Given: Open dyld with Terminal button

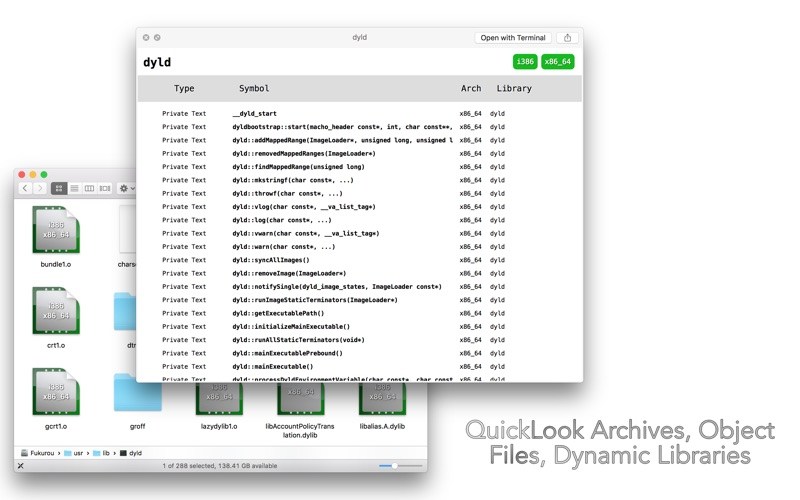Looking at the screenshot, I should [513, 38].
